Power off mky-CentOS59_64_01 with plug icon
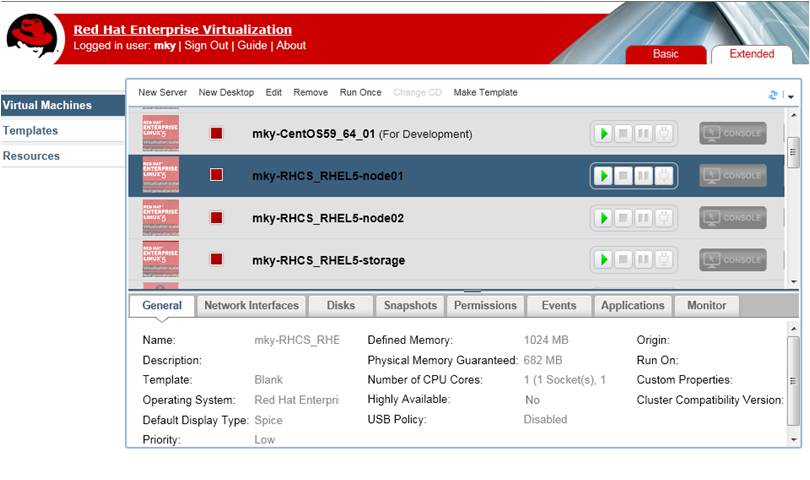810x480 pixels. [664, 134]
